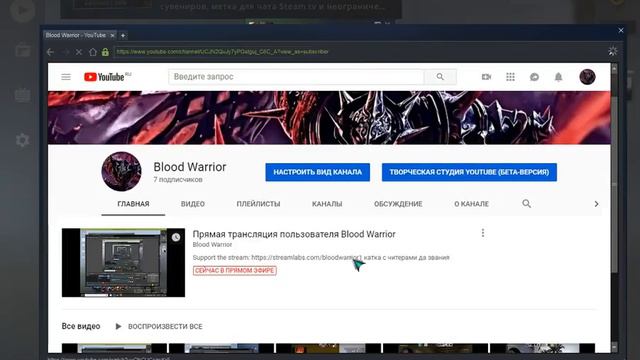This screenshot has height=360, width=640.
Task: Click the YouTube search magnifier button
Action: [440, 77]
